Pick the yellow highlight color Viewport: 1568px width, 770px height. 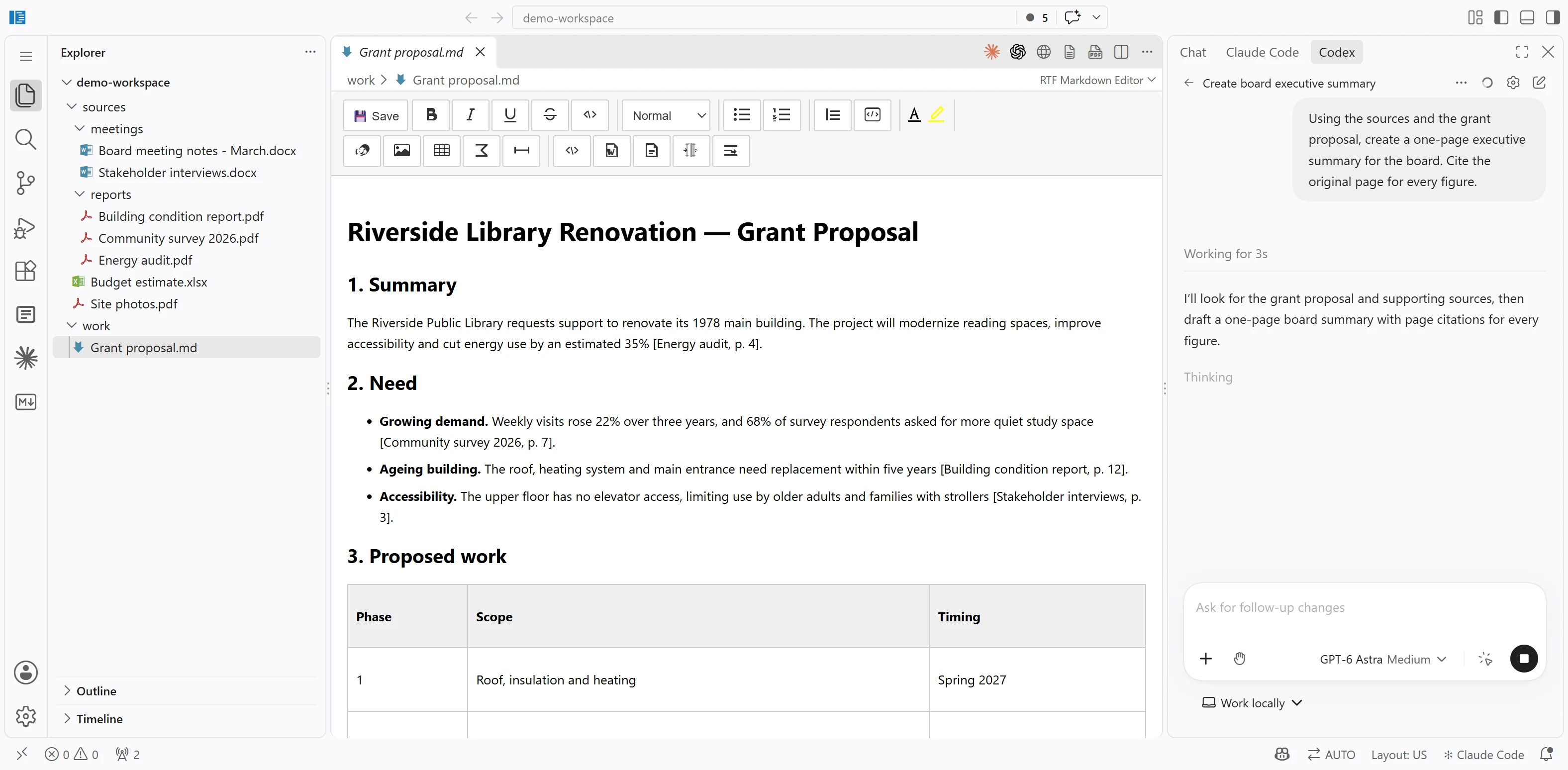937,114
